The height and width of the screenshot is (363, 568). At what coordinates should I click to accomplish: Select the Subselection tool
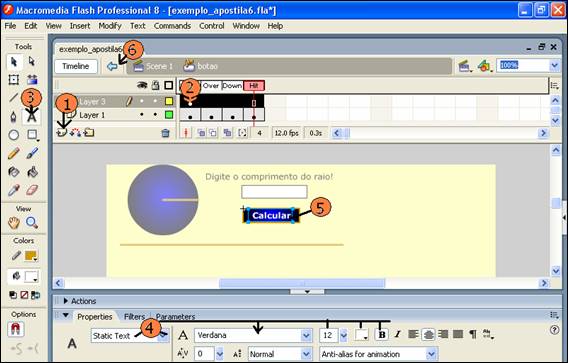click(32, 62)
